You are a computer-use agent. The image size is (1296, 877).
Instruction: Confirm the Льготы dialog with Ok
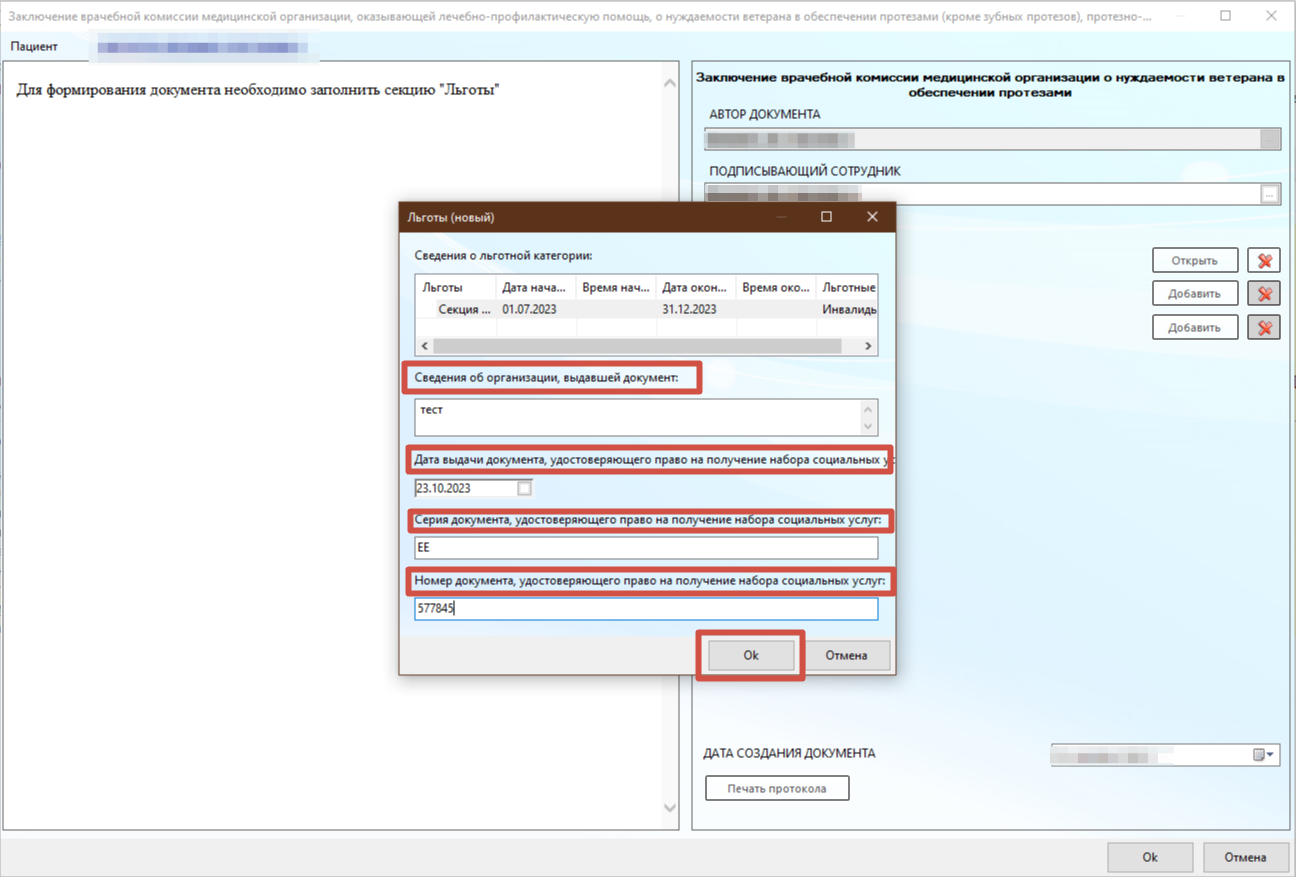(x=751, y=655)
